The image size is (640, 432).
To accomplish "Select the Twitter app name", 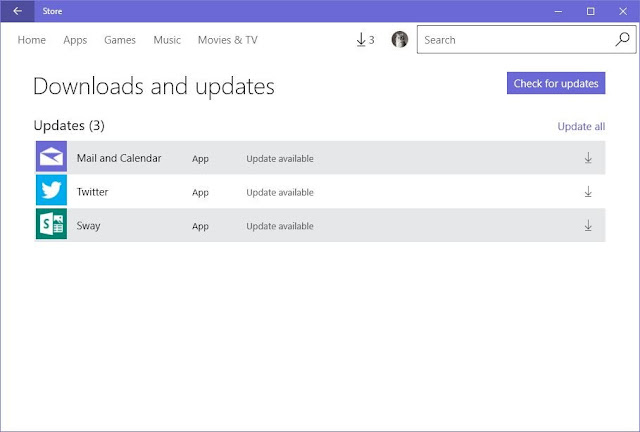I will [92, 192].
